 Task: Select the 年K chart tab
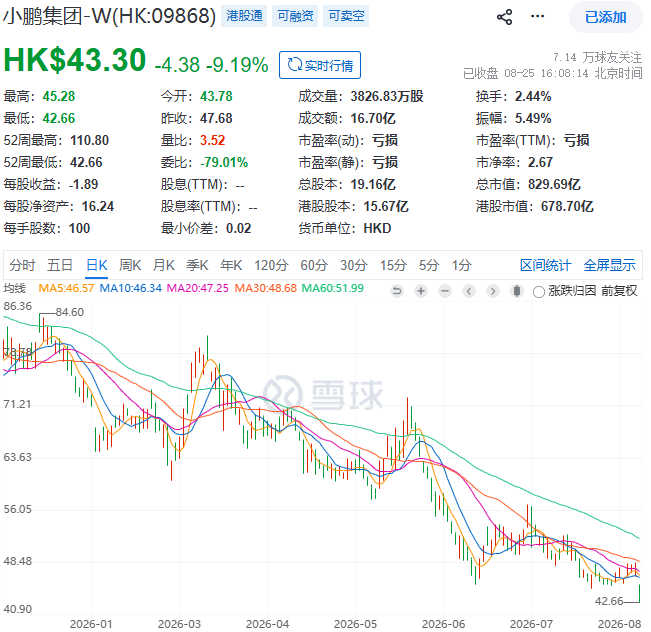231,265
